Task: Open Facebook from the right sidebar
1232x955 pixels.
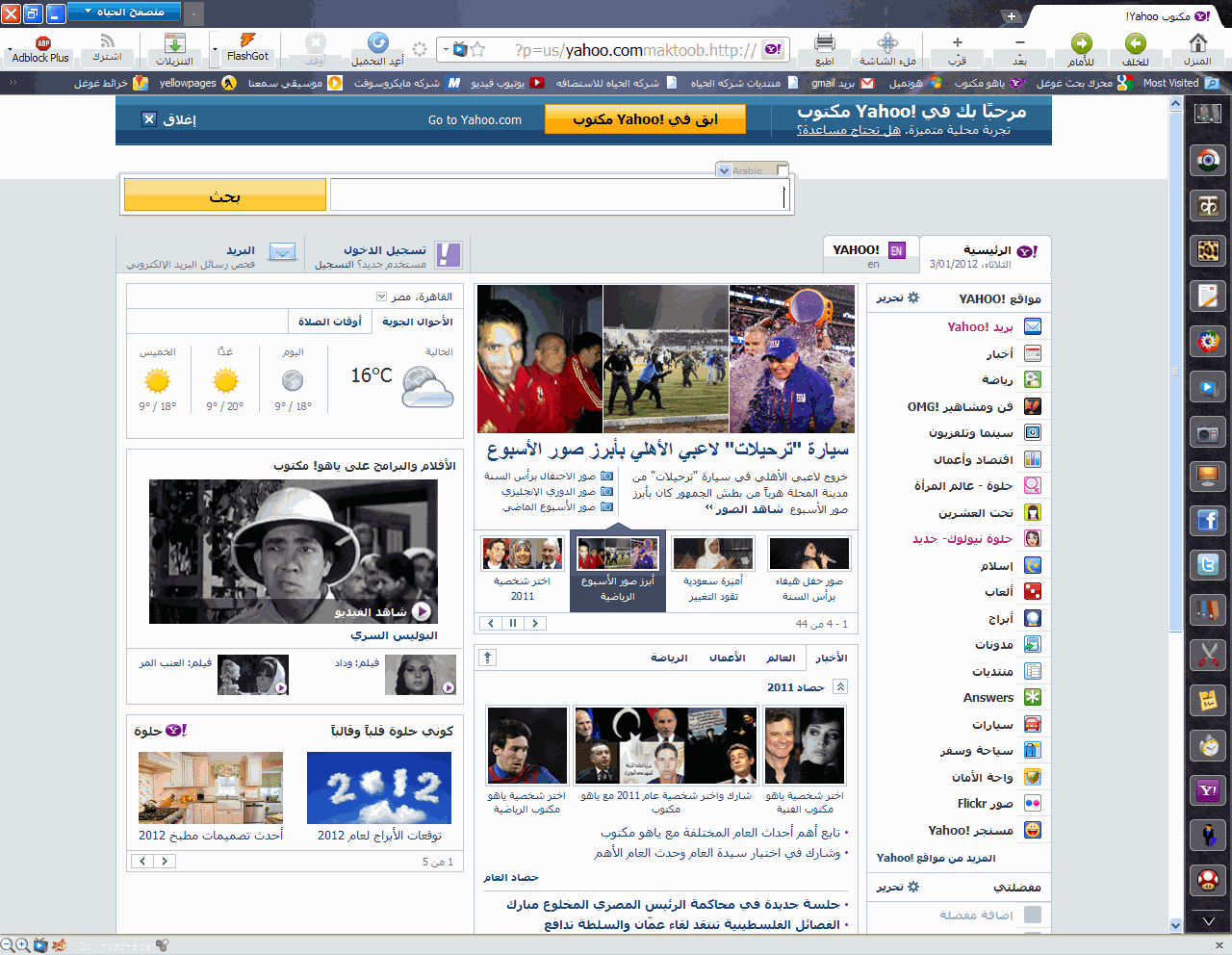Action: (x=1208, y=521)
